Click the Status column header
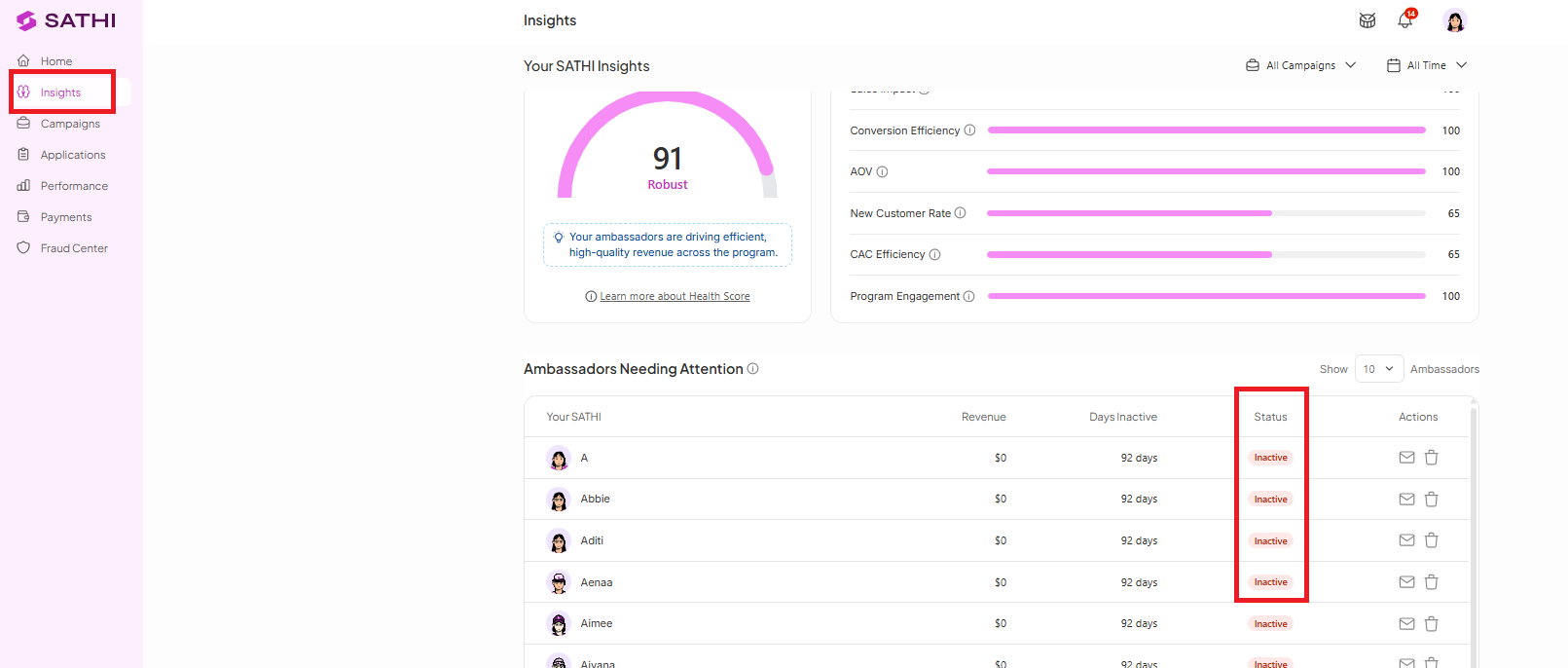The height and width of the screenshot is (668, 1568). tap(1270, 417)
